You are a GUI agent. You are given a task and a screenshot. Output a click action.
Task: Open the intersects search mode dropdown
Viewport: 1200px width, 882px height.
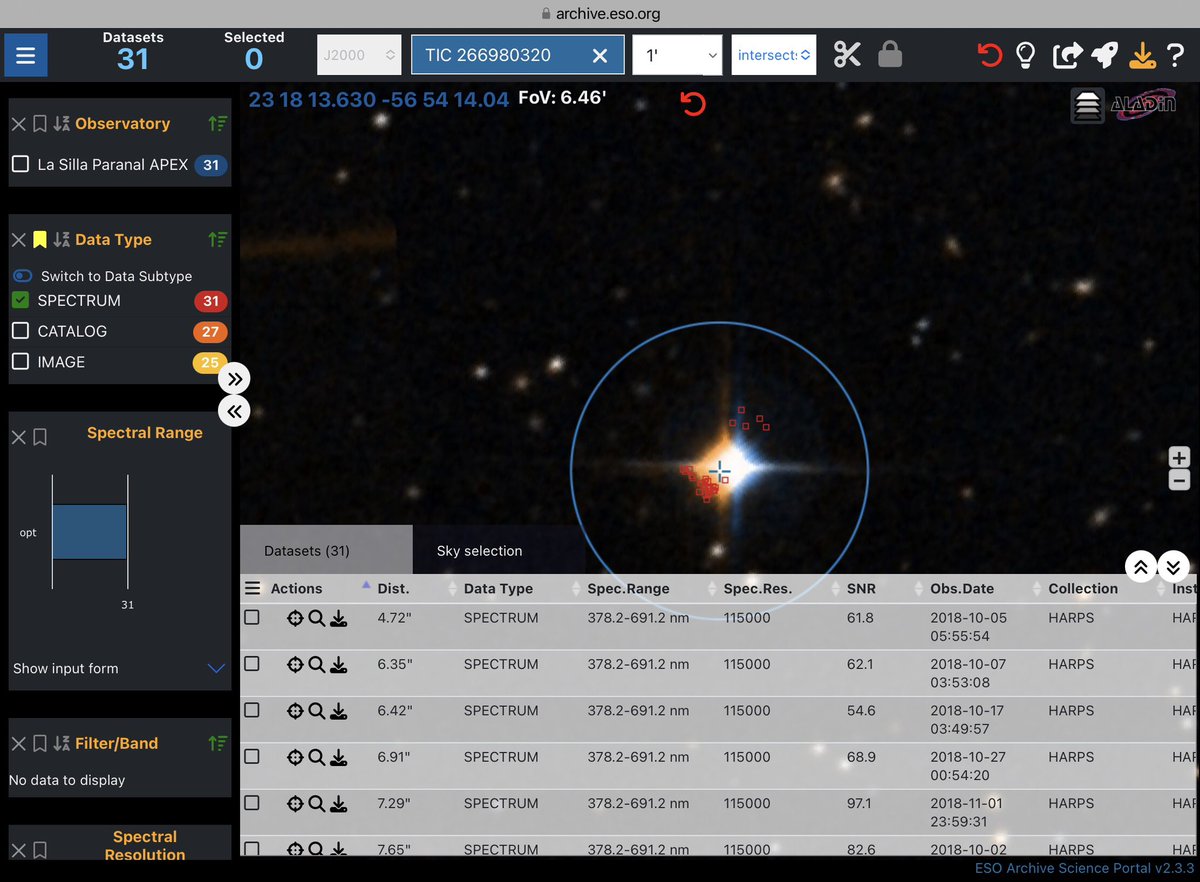(774, 55)
